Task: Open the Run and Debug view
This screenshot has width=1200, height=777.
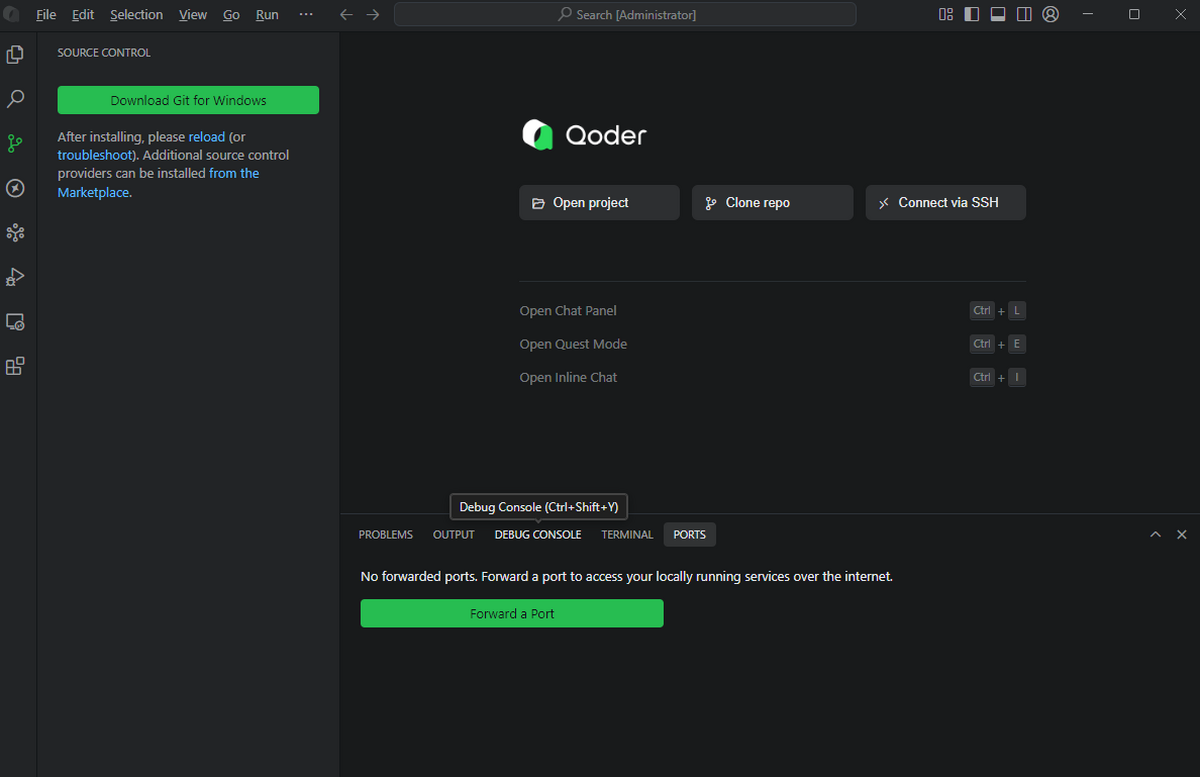Action: 15,277
